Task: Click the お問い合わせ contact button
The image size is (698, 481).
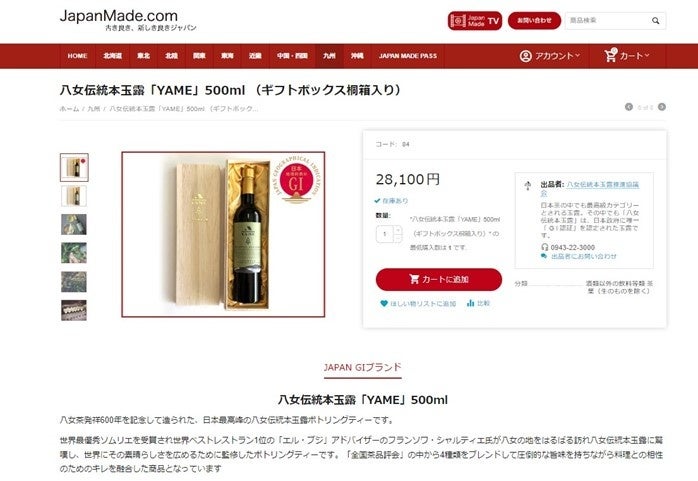Action: coord(534,20)
